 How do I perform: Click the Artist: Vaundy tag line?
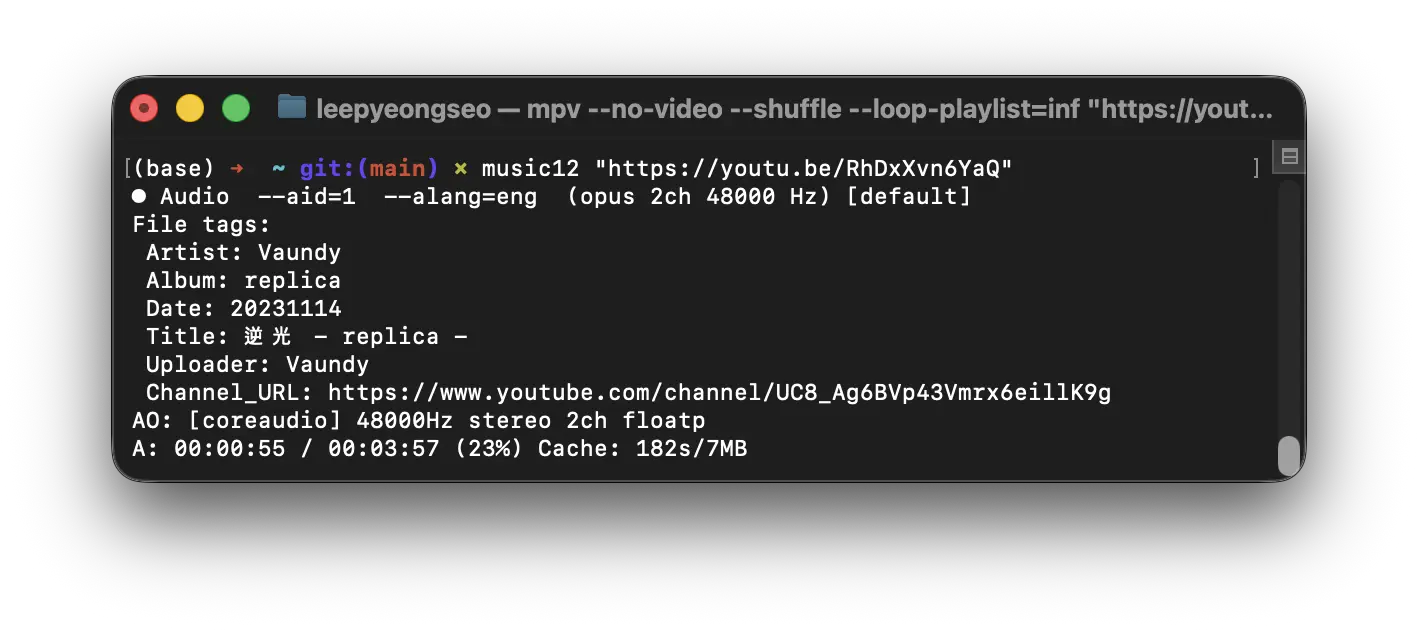[243, 253]
